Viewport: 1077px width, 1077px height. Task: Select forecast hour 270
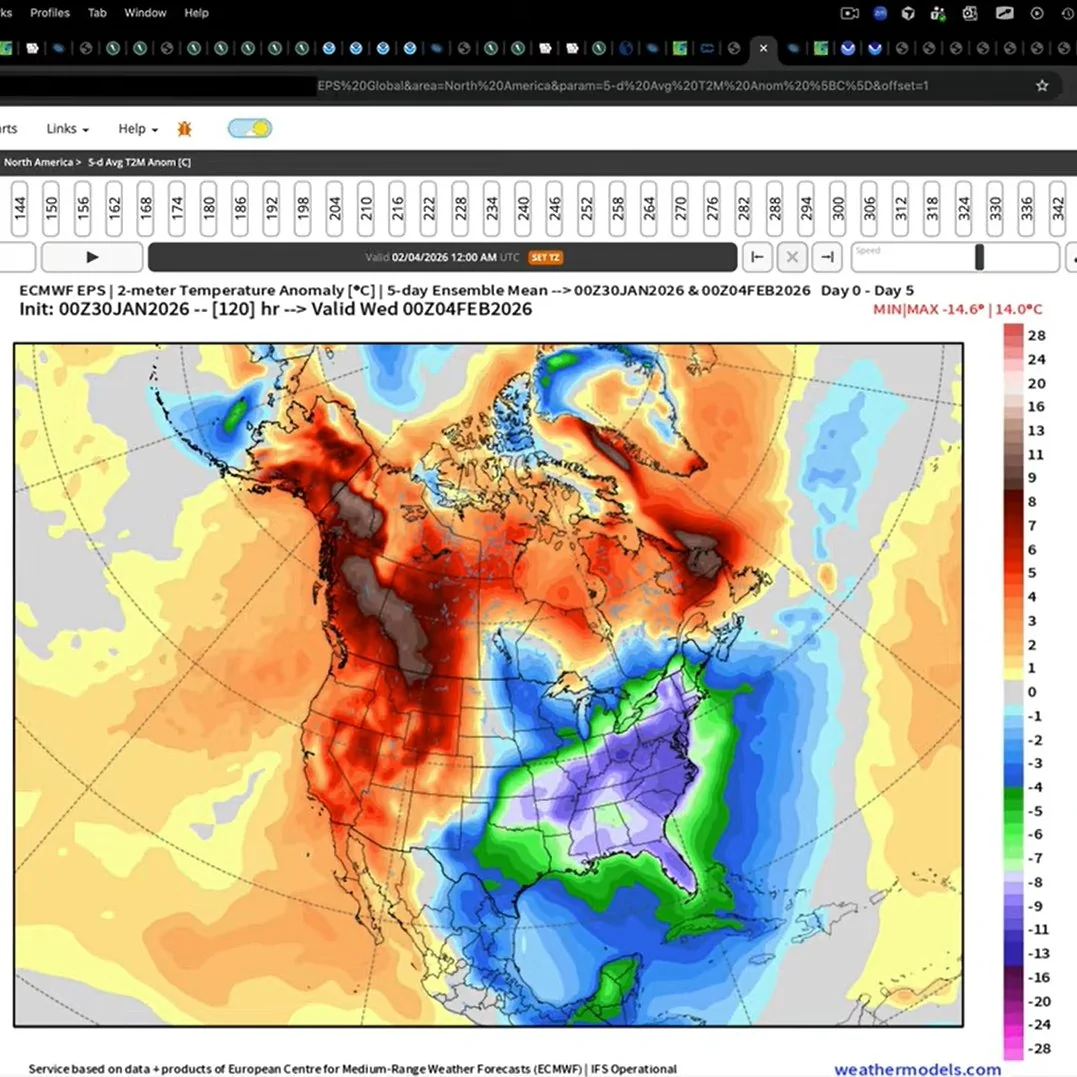[x=681, y=208]
